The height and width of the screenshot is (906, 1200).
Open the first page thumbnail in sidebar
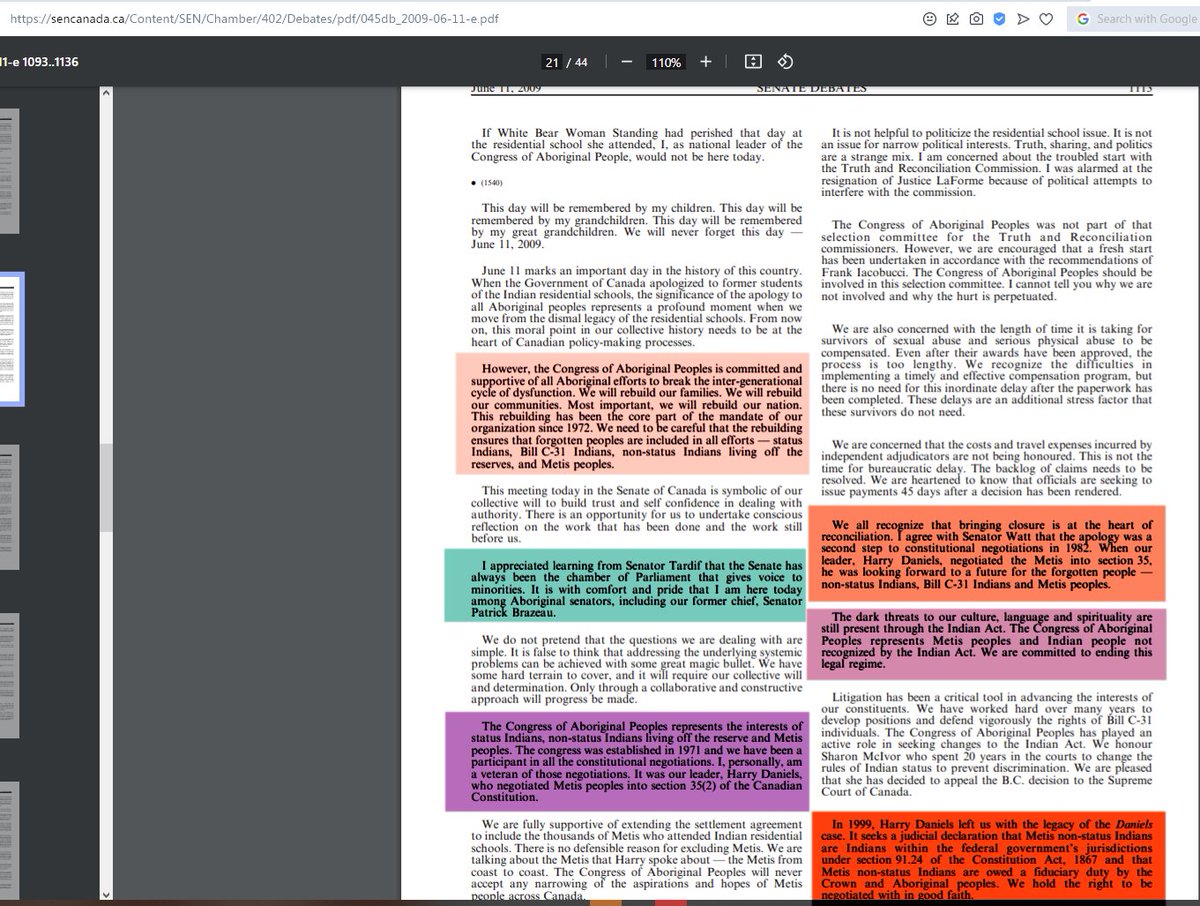pos(9,170)
